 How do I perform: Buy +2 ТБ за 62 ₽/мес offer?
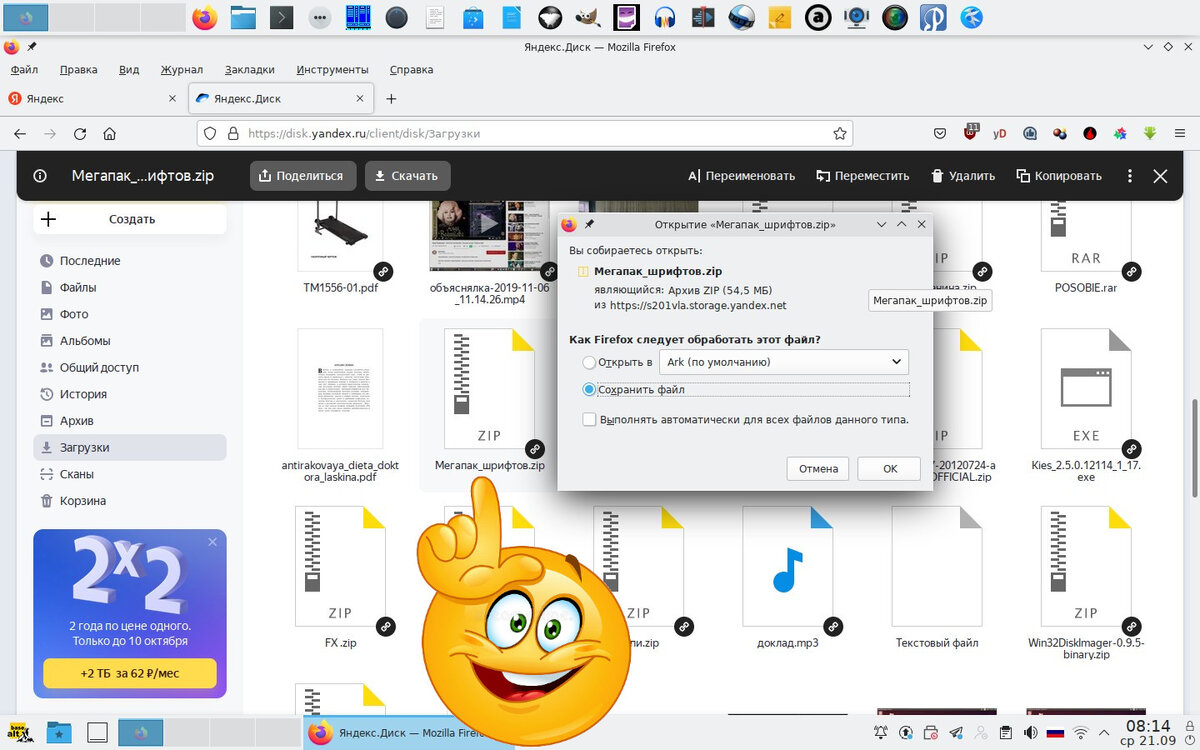point(130,673)
